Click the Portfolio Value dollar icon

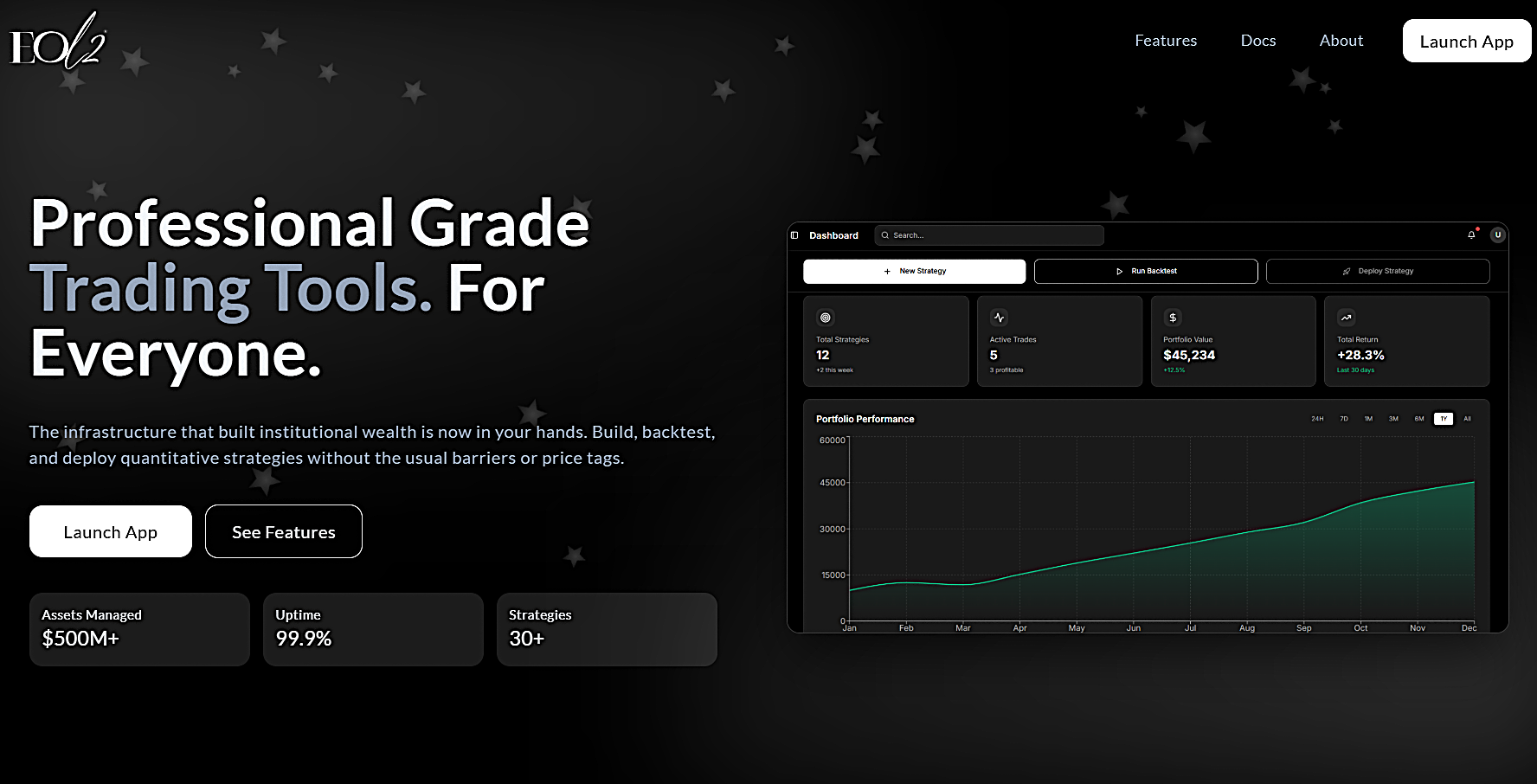tap(1173, 318)
